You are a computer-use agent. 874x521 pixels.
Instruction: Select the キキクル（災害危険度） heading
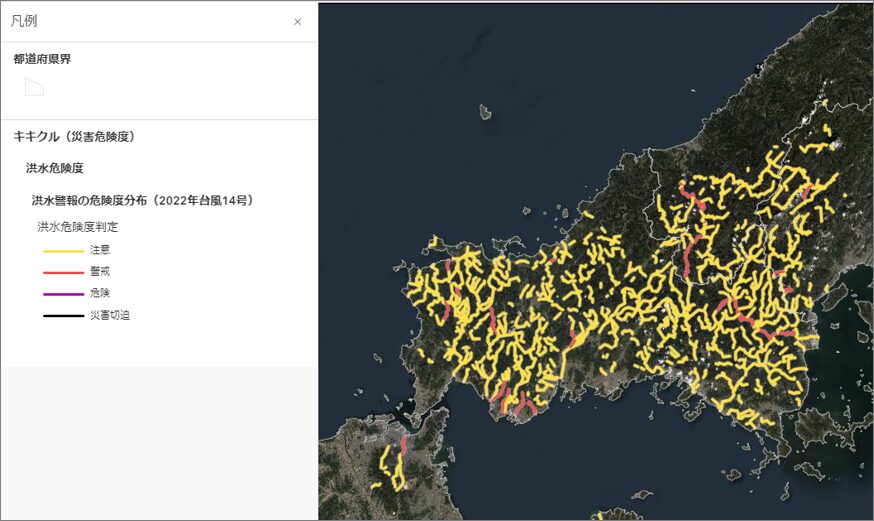pos(74,137)
